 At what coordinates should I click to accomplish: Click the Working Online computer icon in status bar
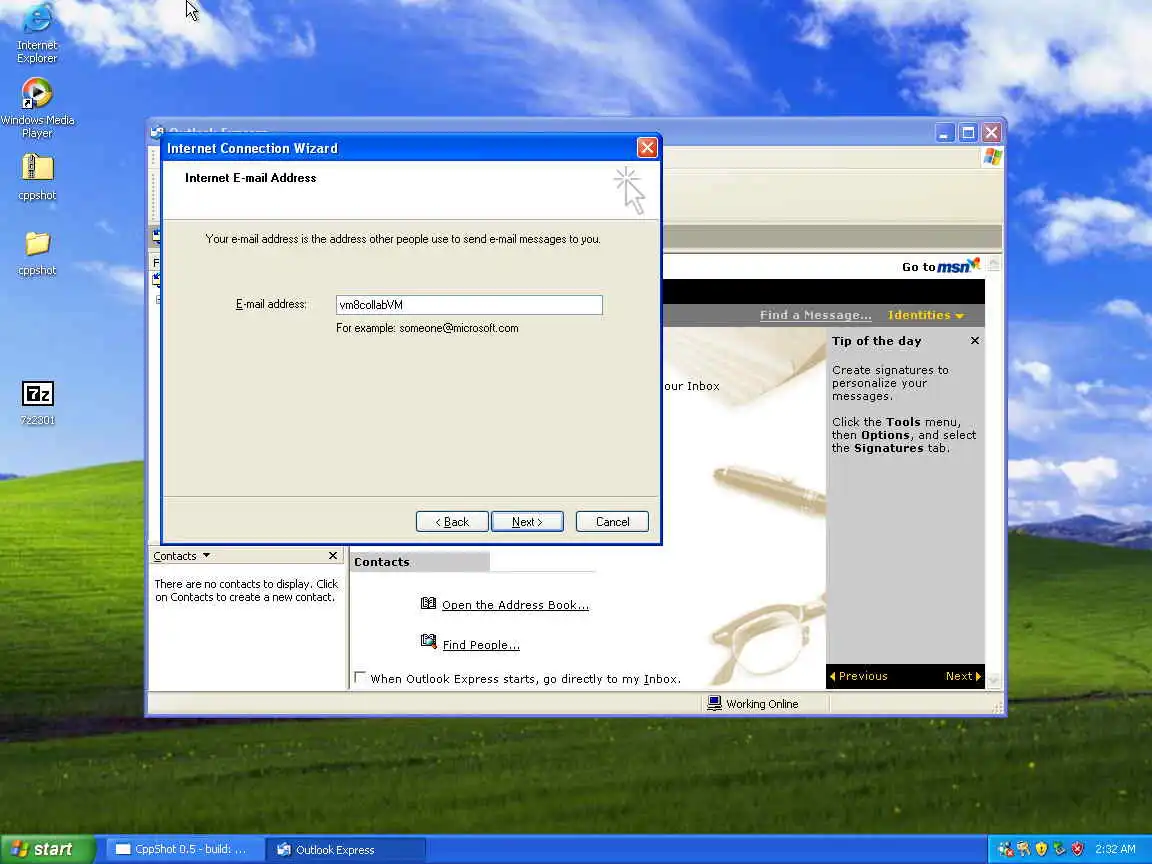(x=713, y=703)
